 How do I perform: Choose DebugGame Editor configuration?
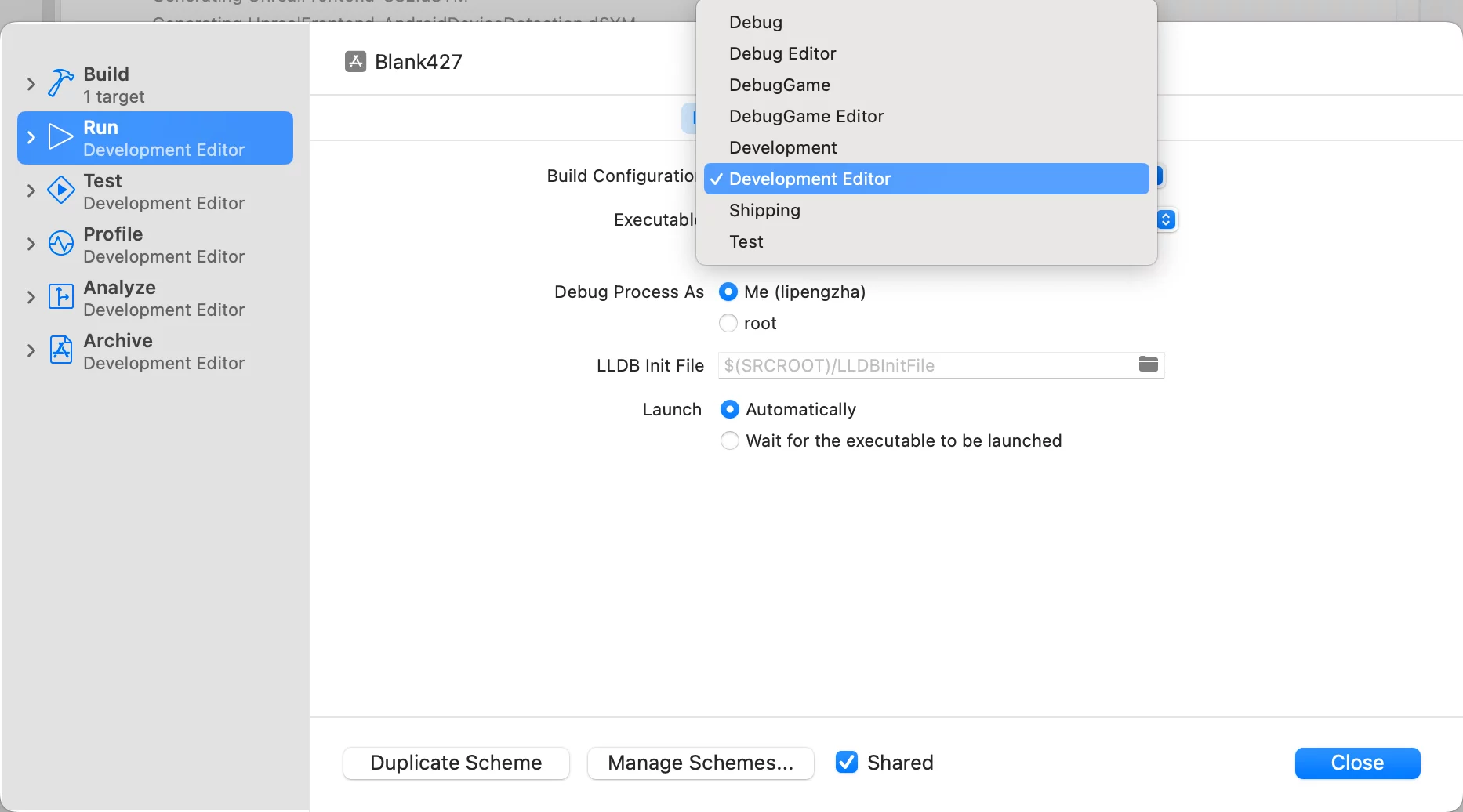[x=806, y=116]
